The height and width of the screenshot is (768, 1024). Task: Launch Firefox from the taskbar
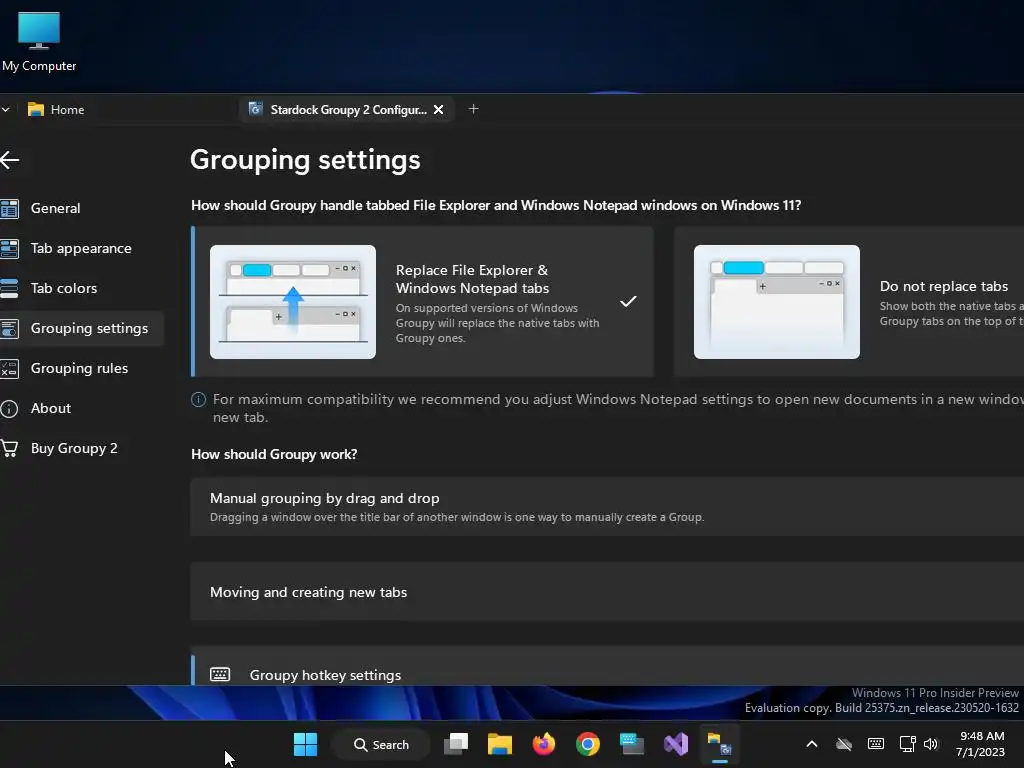coord(543,744)
